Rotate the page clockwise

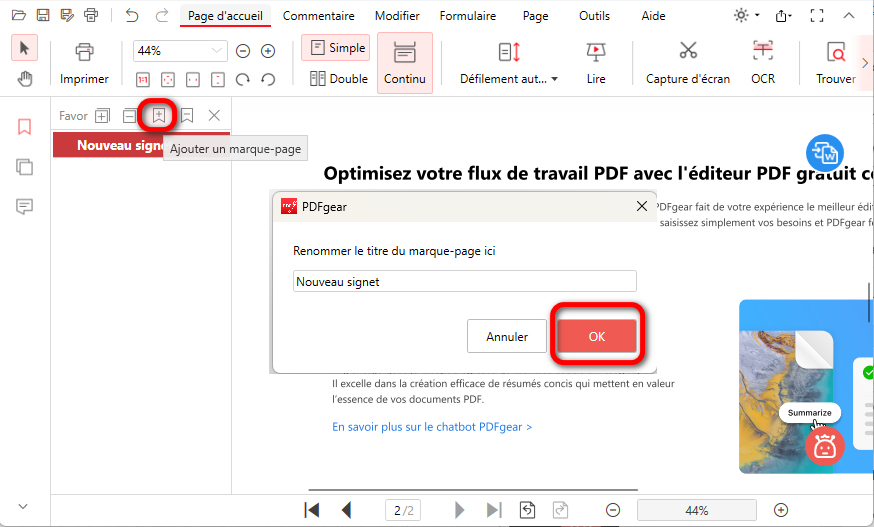click(x=242, y=80)
